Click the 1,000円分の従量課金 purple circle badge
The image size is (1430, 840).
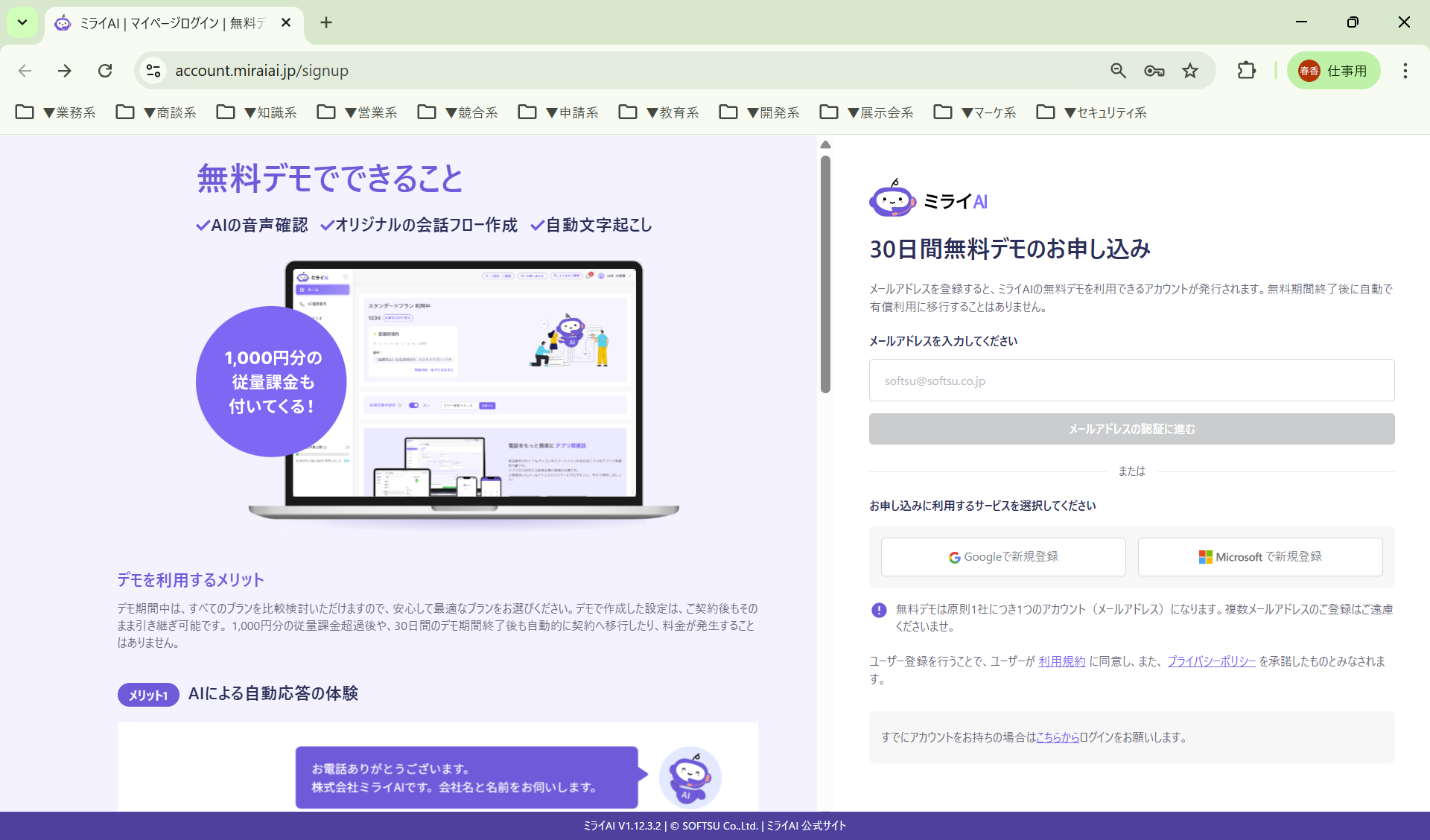pos(271,381)
